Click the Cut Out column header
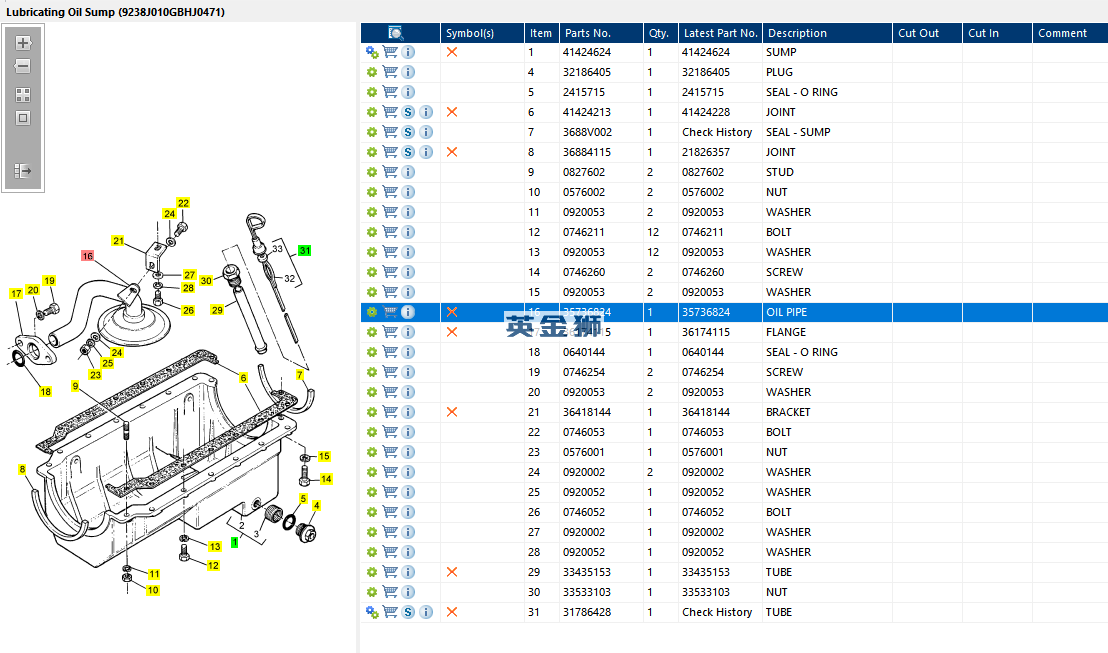1108x653 pixels. coord(926,33)
